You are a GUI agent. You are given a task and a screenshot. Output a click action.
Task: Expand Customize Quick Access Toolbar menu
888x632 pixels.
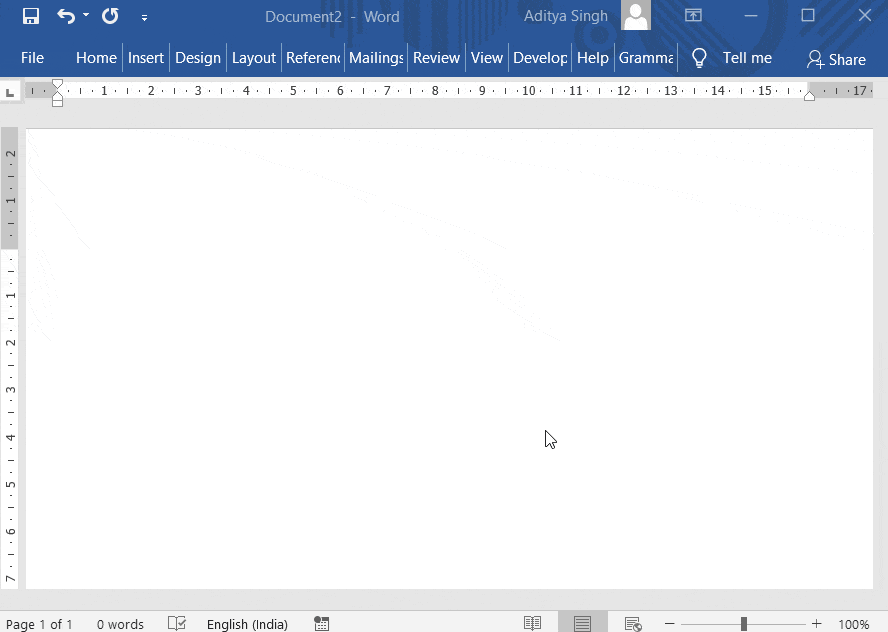(x=144, y=17)
